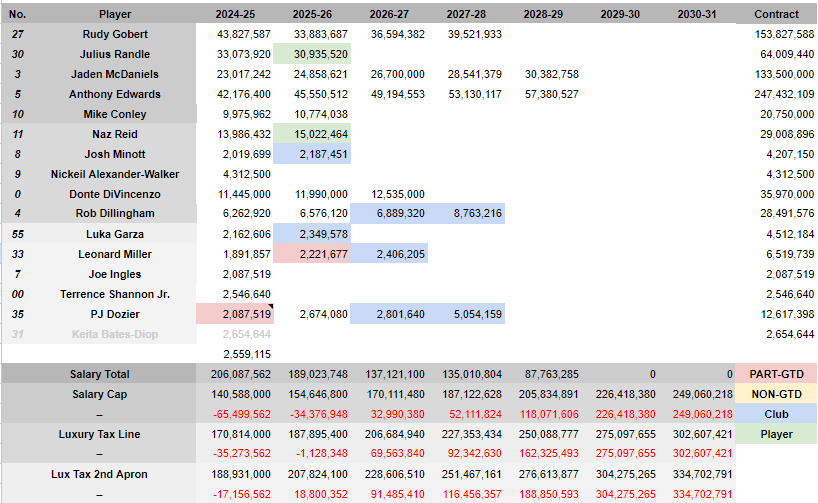This screenshot has height=503, width=818.
Task: Select the green Player legend cell
Action: [776, 434]
